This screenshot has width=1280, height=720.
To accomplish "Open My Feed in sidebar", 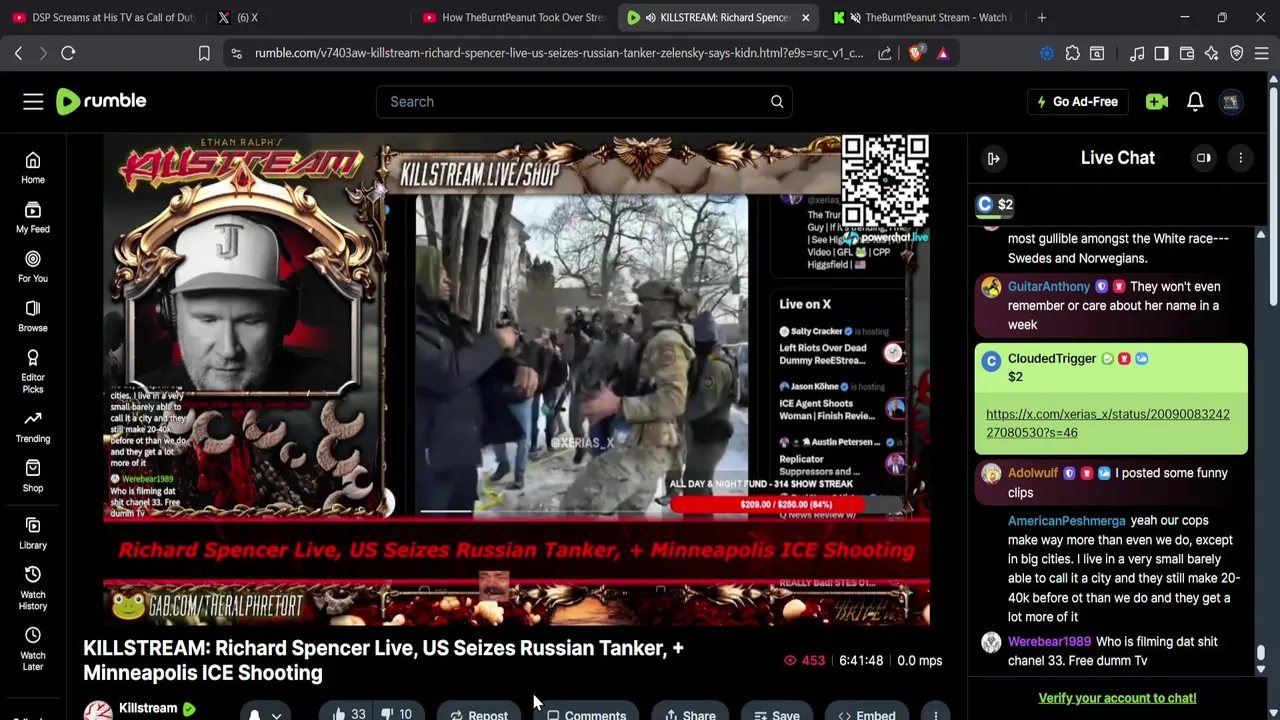I will tap(33, 217).
